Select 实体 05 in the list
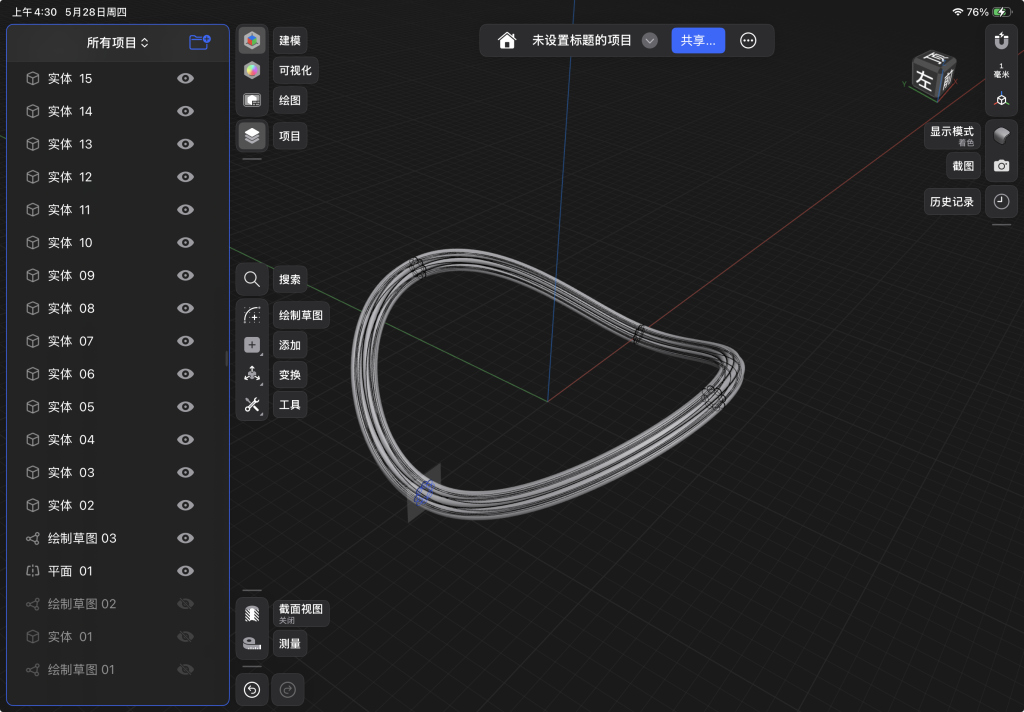 coord(118,407)
